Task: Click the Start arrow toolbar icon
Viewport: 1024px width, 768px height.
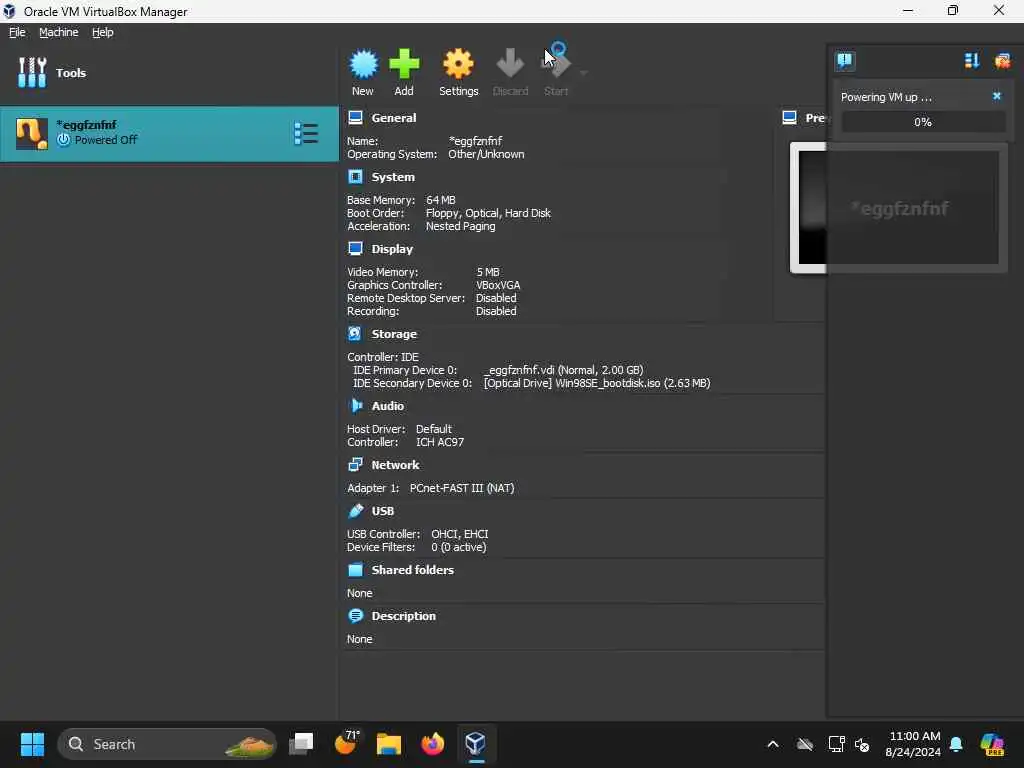Action: 556,64
